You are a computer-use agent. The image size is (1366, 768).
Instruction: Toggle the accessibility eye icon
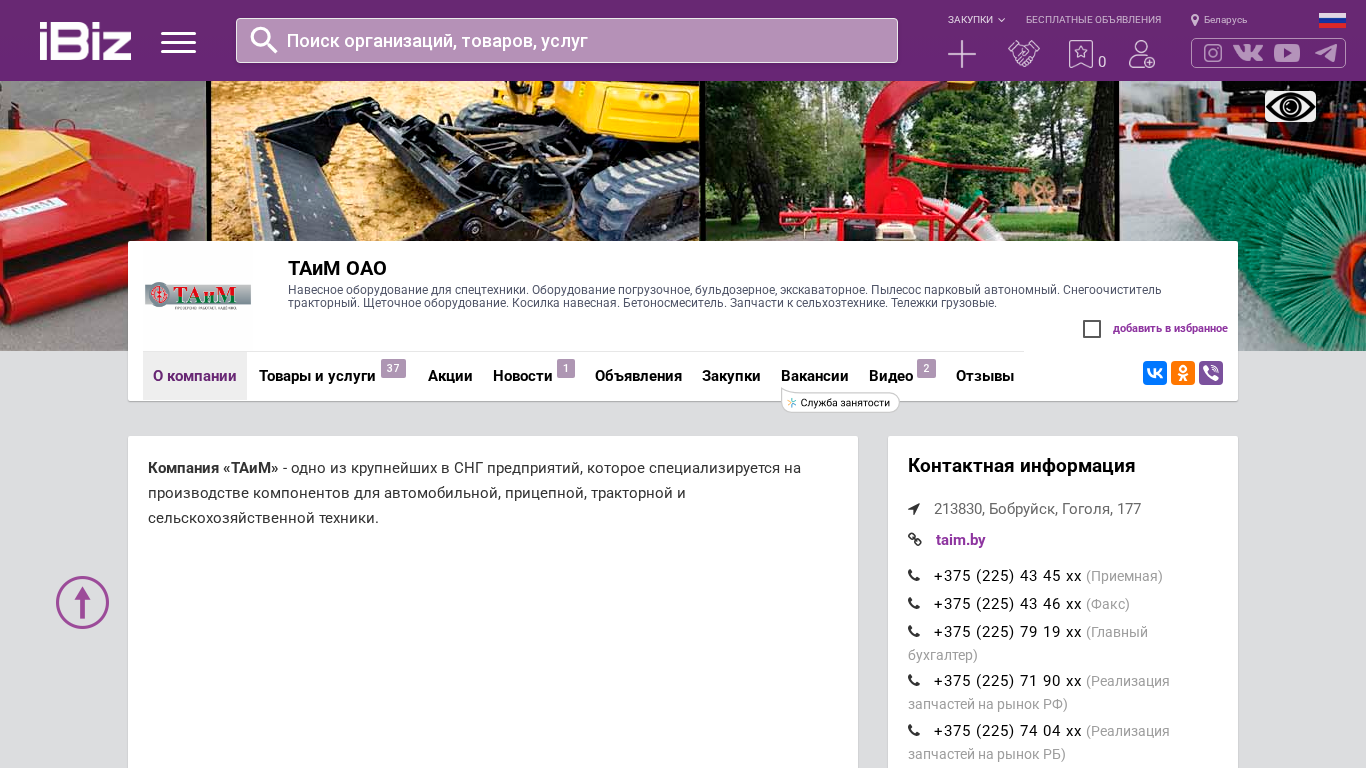[1290, 106]
